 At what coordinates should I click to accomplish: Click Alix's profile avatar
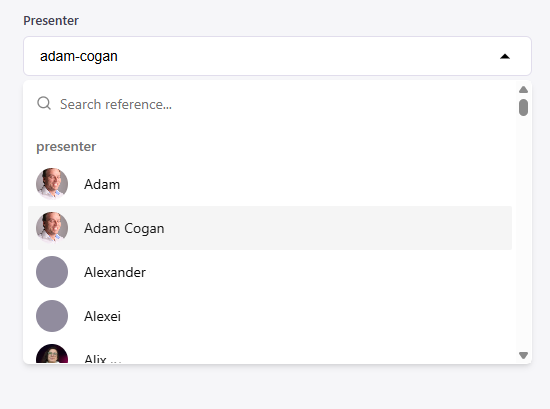[x=52, y=354]
